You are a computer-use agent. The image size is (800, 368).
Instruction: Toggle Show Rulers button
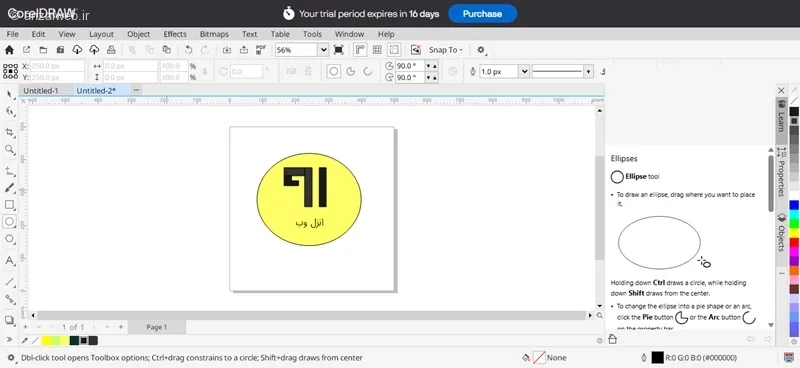click(360, 50)
